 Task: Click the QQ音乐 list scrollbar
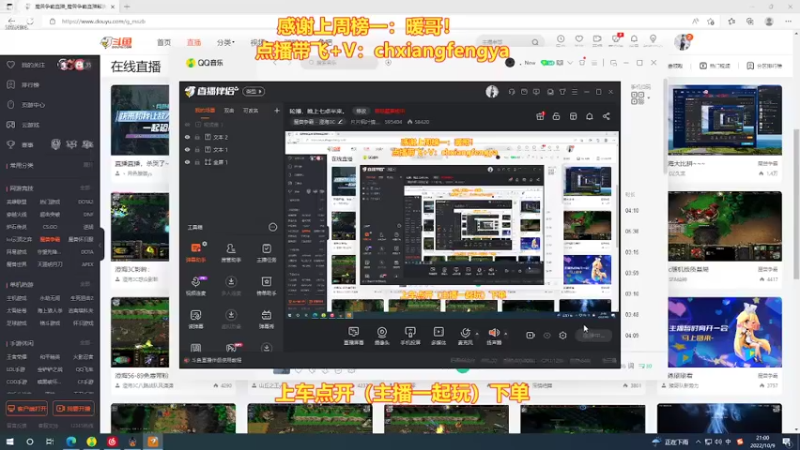[665, 128]
